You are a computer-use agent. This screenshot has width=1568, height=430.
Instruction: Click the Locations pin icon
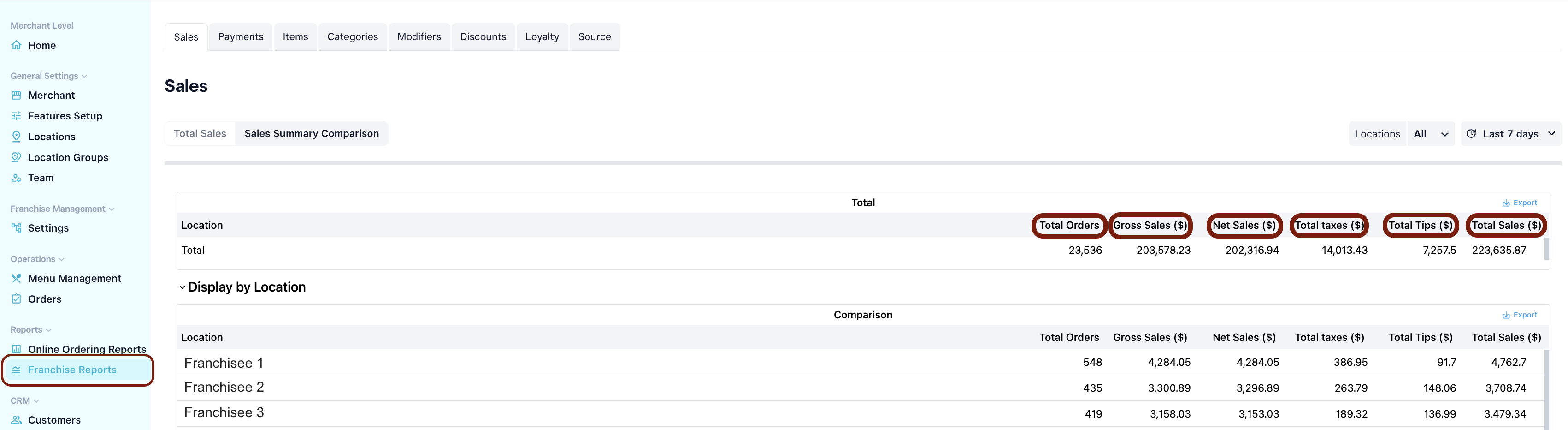click(17, 137)
